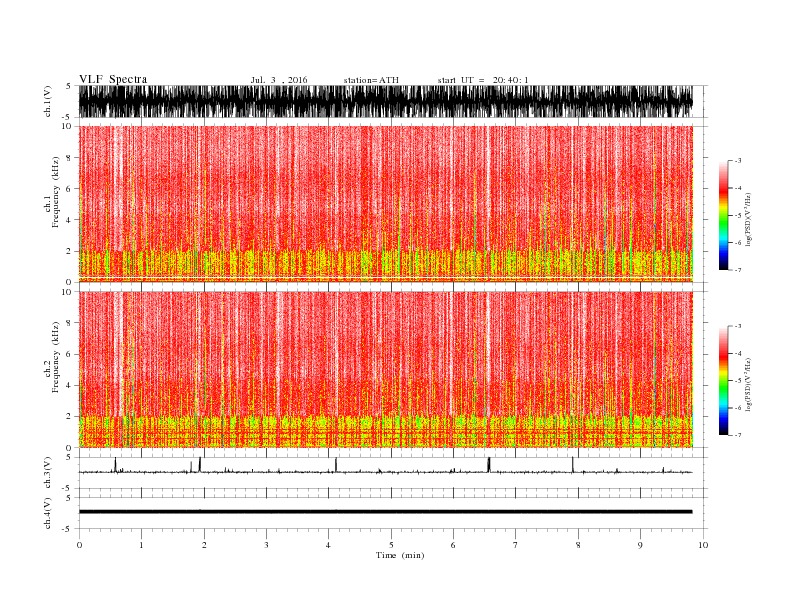Screen dimensions: 792x612
Task: Click the ch.1 spectrogram color scale bar
Action: pos(723,215)
